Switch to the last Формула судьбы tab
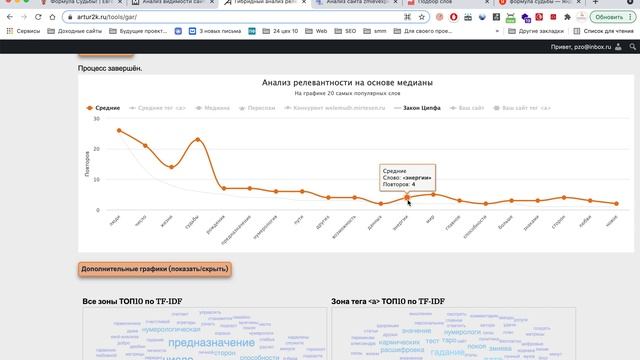Screen dimensions: 640x360 (539, 2)
